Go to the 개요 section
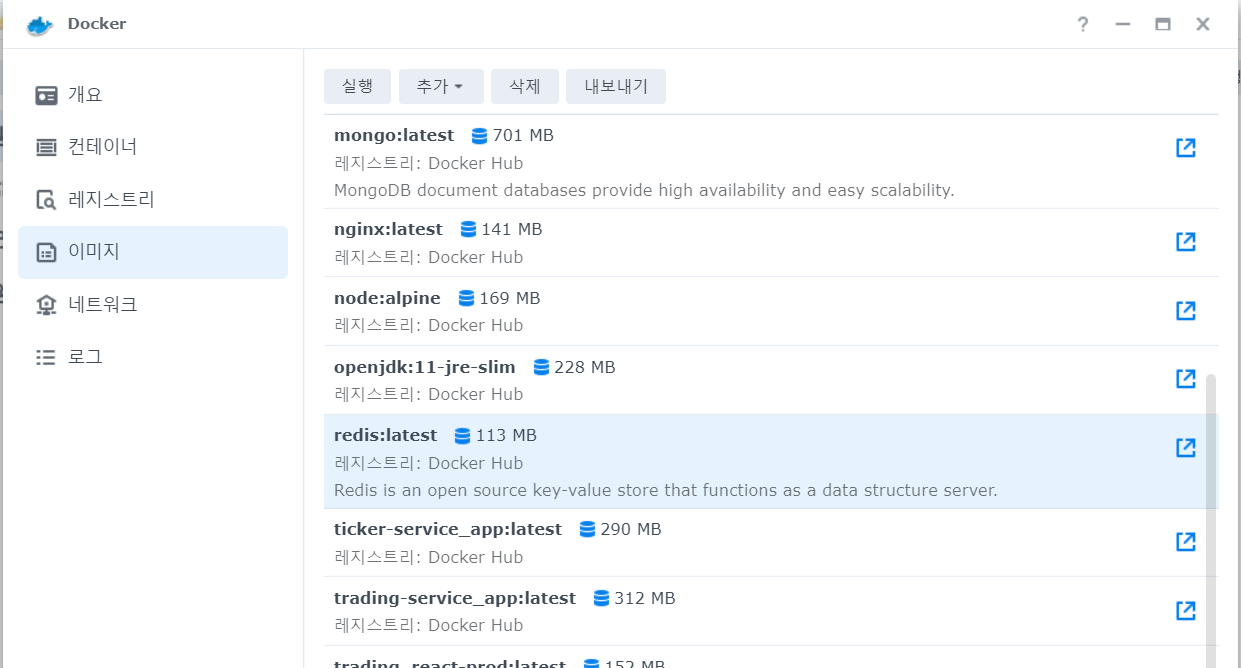The image size is (1241, 668). (x=153, y=95)
